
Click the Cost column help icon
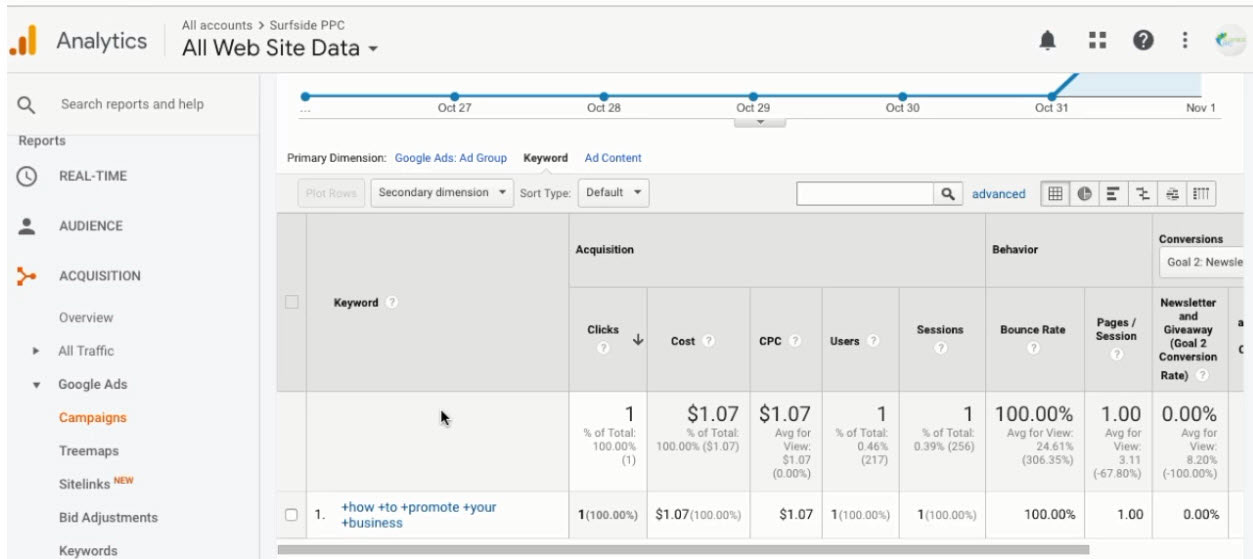pos(708,341)
